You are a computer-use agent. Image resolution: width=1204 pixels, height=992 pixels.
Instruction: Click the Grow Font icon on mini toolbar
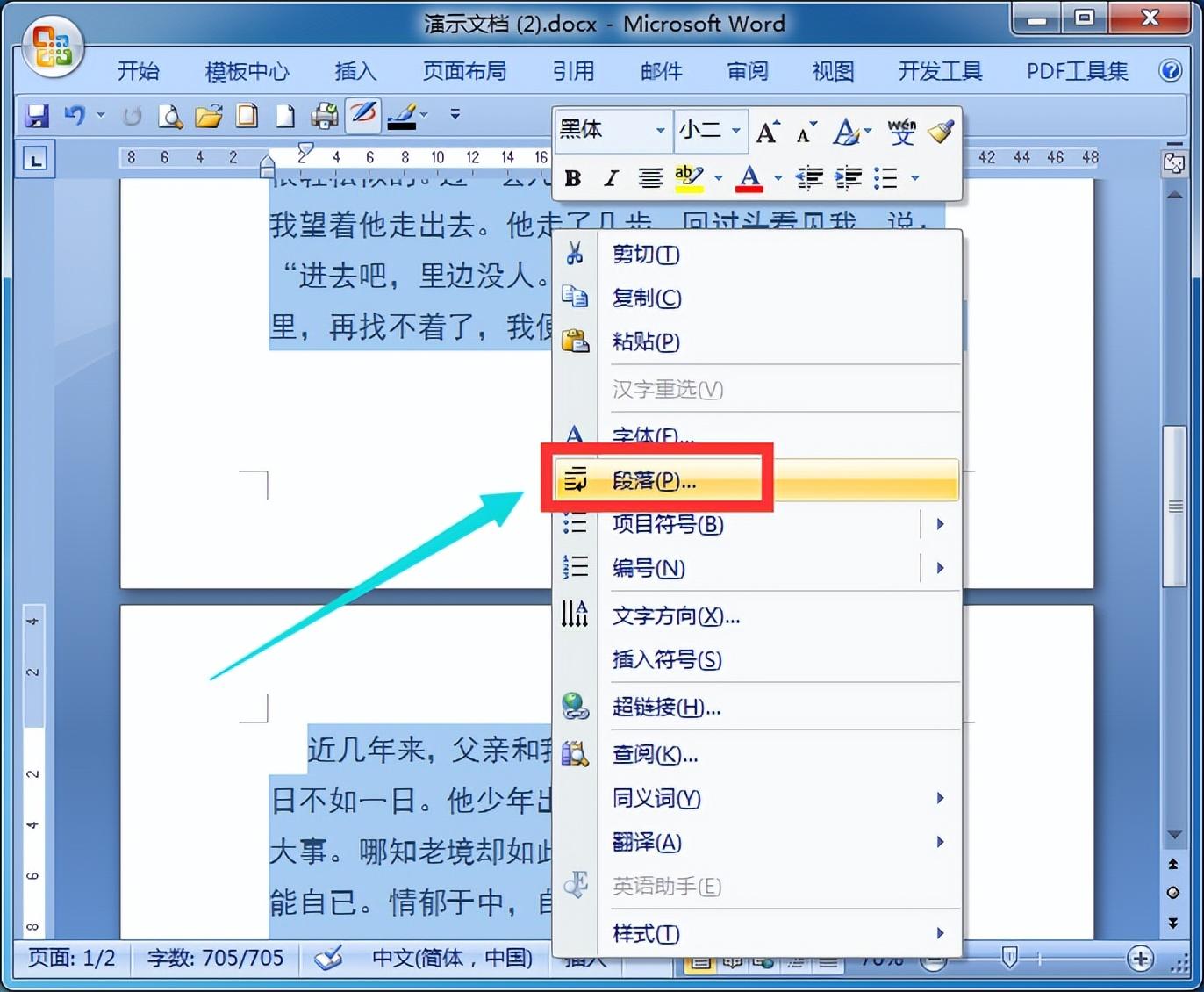(767, 132)
